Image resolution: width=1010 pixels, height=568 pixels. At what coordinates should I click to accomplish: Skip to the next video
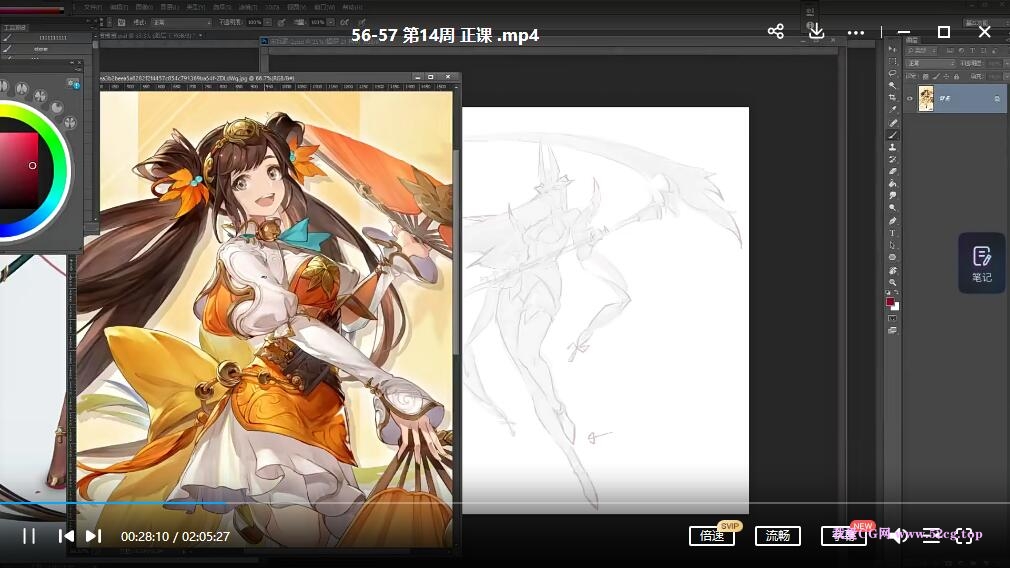click(94, 536)
